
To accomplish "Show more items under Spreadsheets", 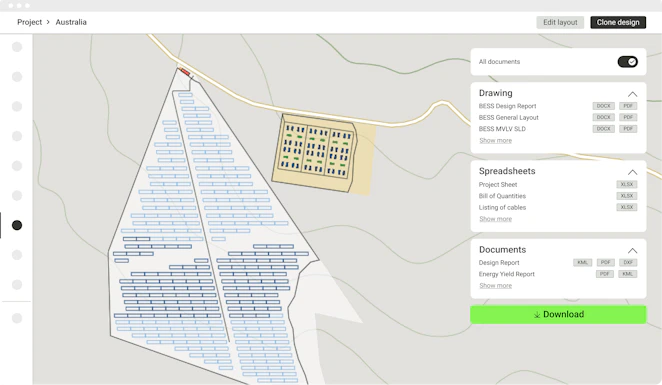I will point(495,219).
